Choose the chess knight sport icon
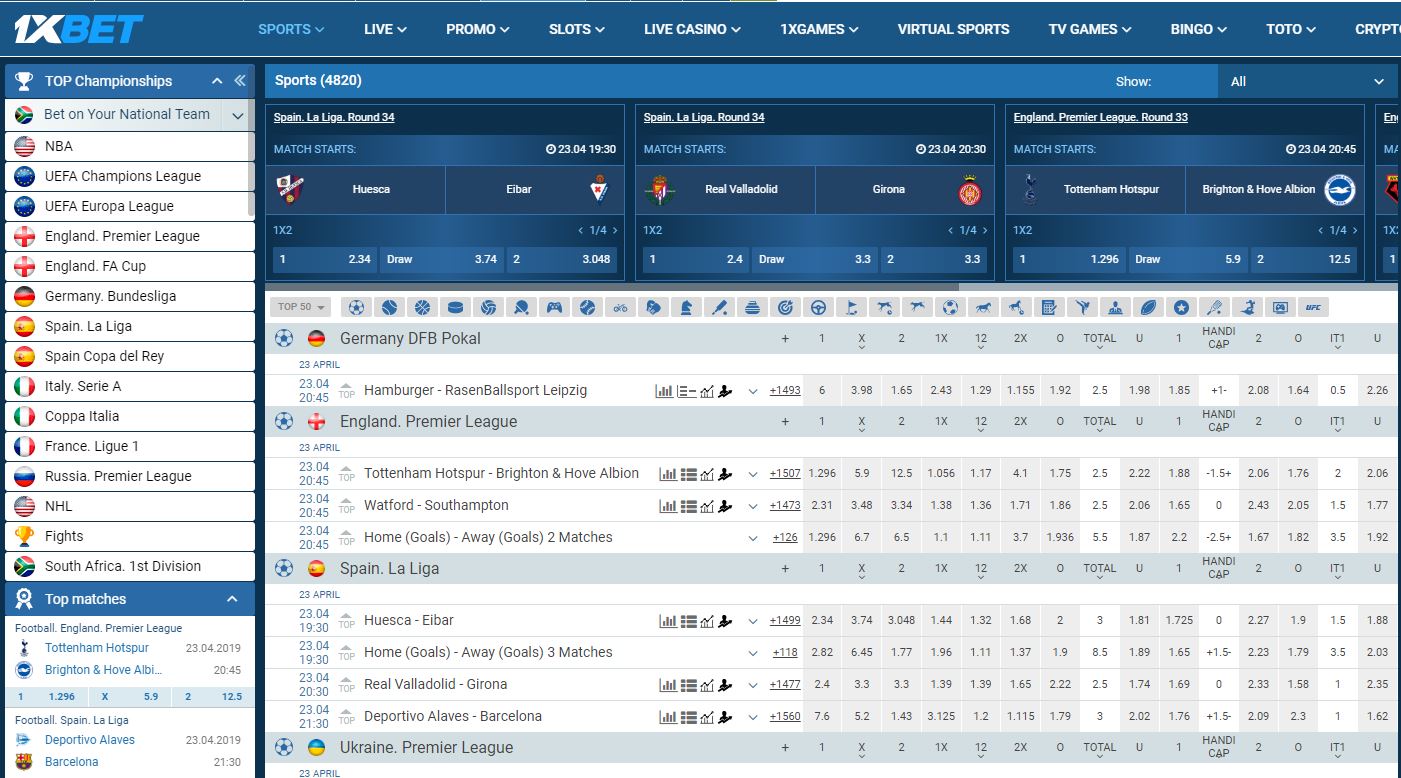This screenshot has height=778, width=1401. (686, 307)
